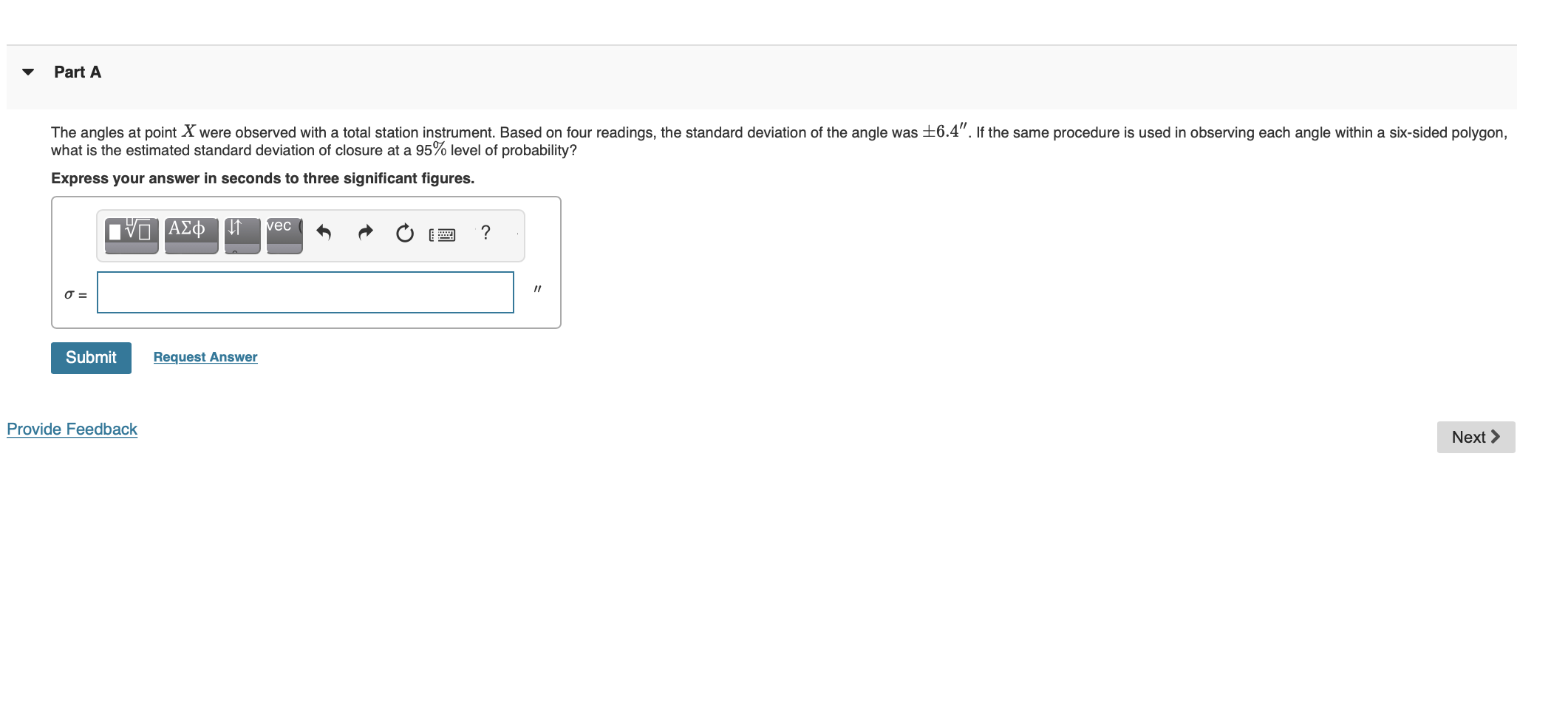Viewport: 1568px width, 703px height.
Task: Open the Greek letters dropdown menu
Action: click(x=190, y=249)
